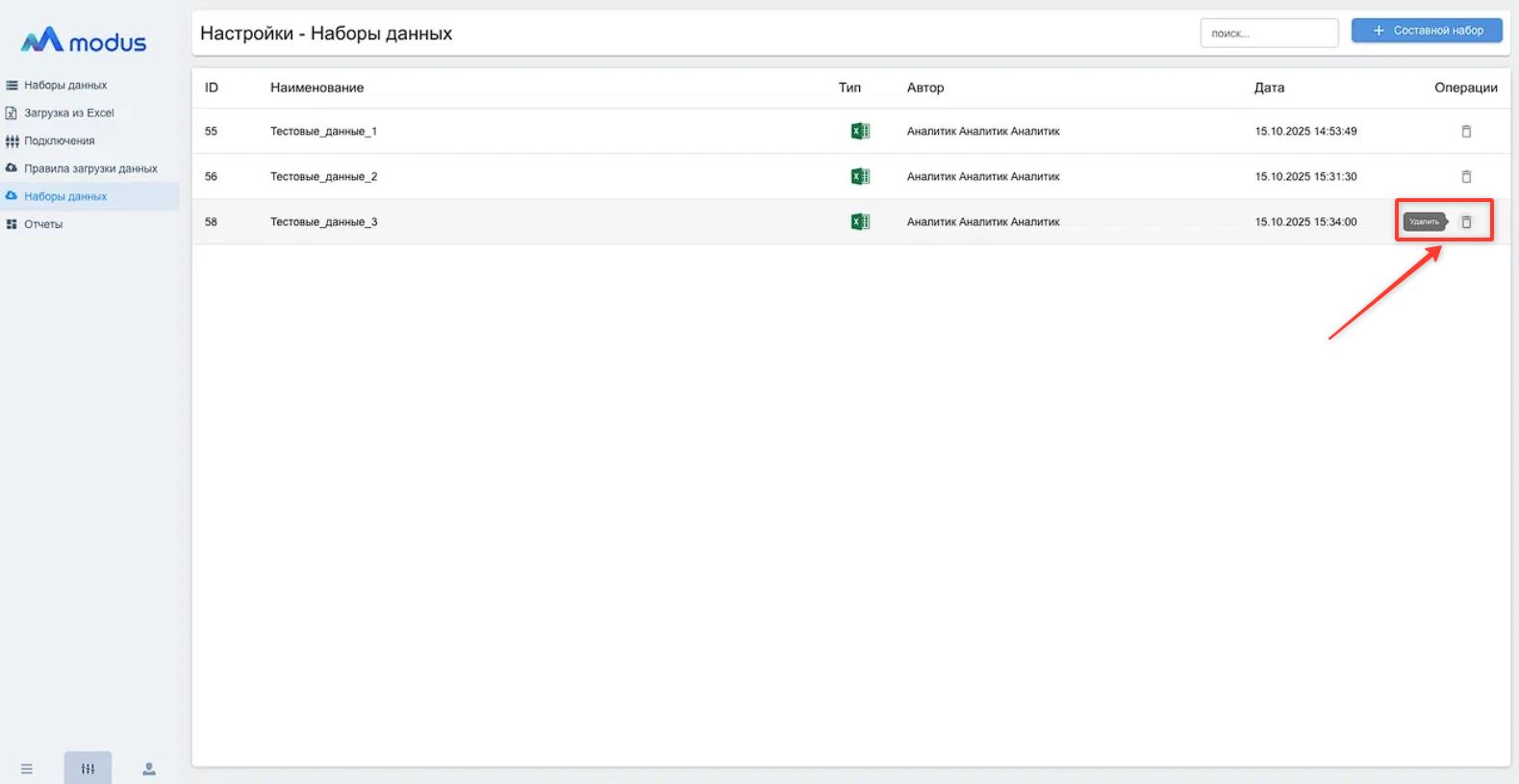Screen dimensions: 1519x784
Task: Open settings via the bottom sliders icon
Action: pos(88,769)
